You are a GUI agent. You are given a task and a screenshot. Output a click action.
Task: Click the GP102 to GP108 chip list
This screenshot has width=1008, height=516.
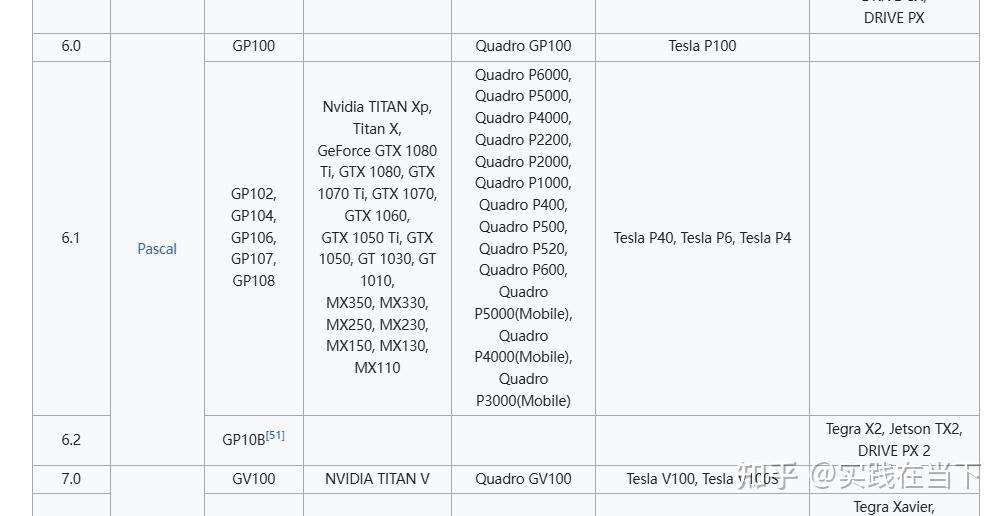pyautogui.click(x=253, y=238)
